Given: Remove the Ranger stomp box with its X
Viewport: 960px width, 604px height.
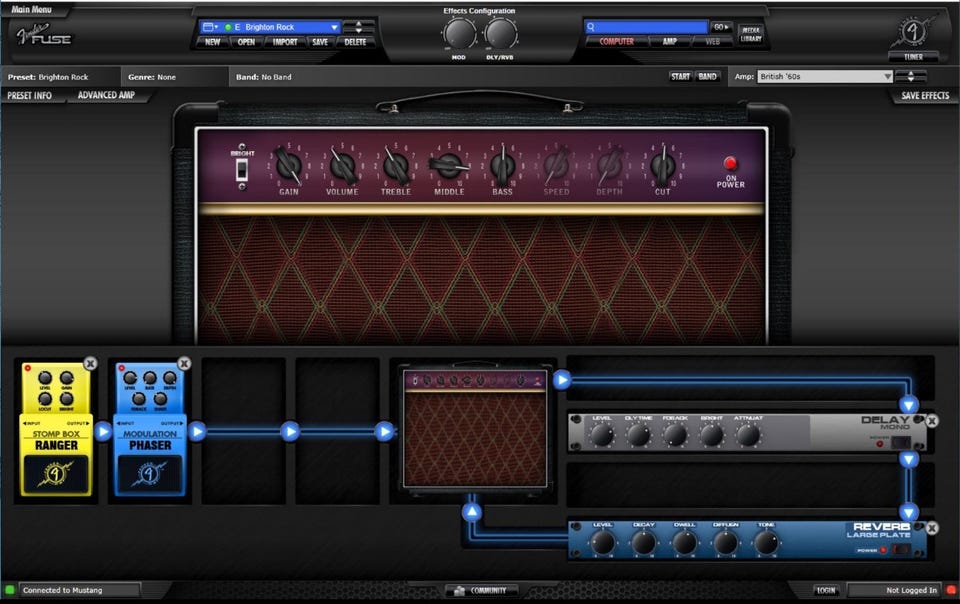Looking at the screenshot, I should 90,364.
